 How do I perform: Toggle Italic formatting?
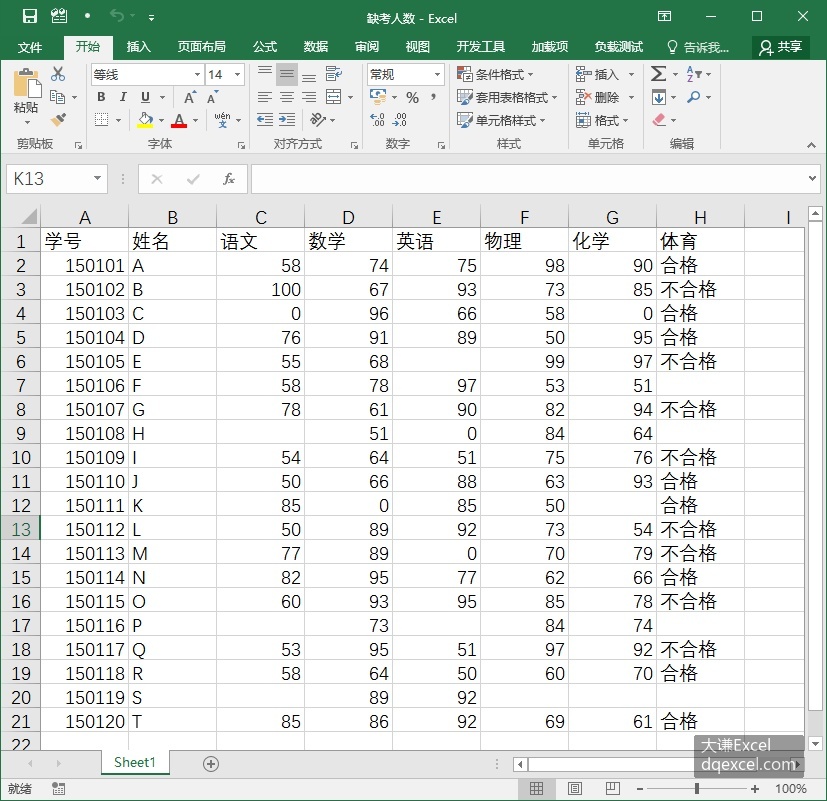tap(123, 96)
